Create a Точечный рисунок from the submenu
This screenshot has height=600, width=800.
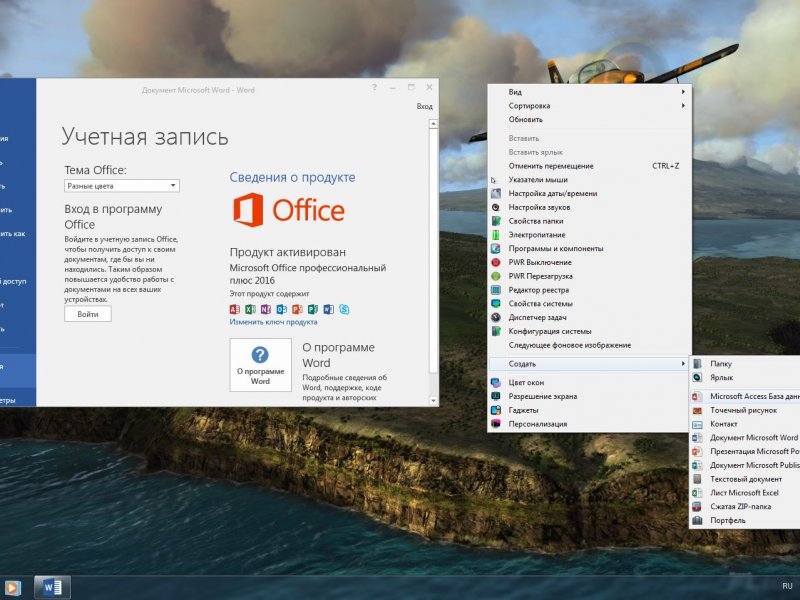[x=745, y=410]
